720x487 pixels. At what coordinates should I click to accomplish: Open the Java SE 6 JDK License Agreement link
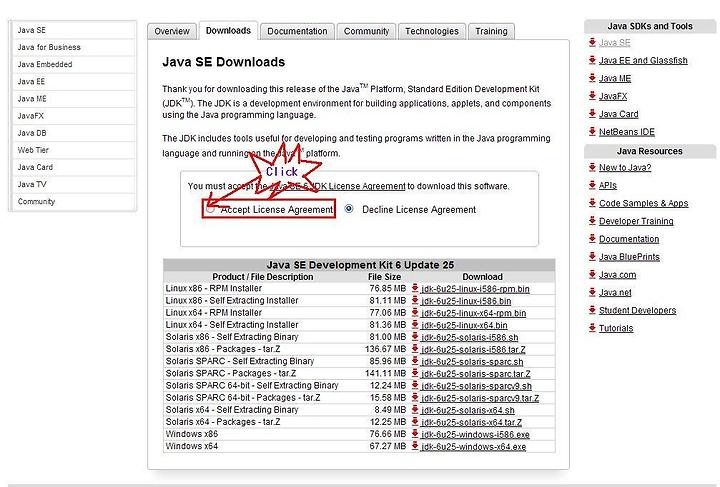(337, 186)
